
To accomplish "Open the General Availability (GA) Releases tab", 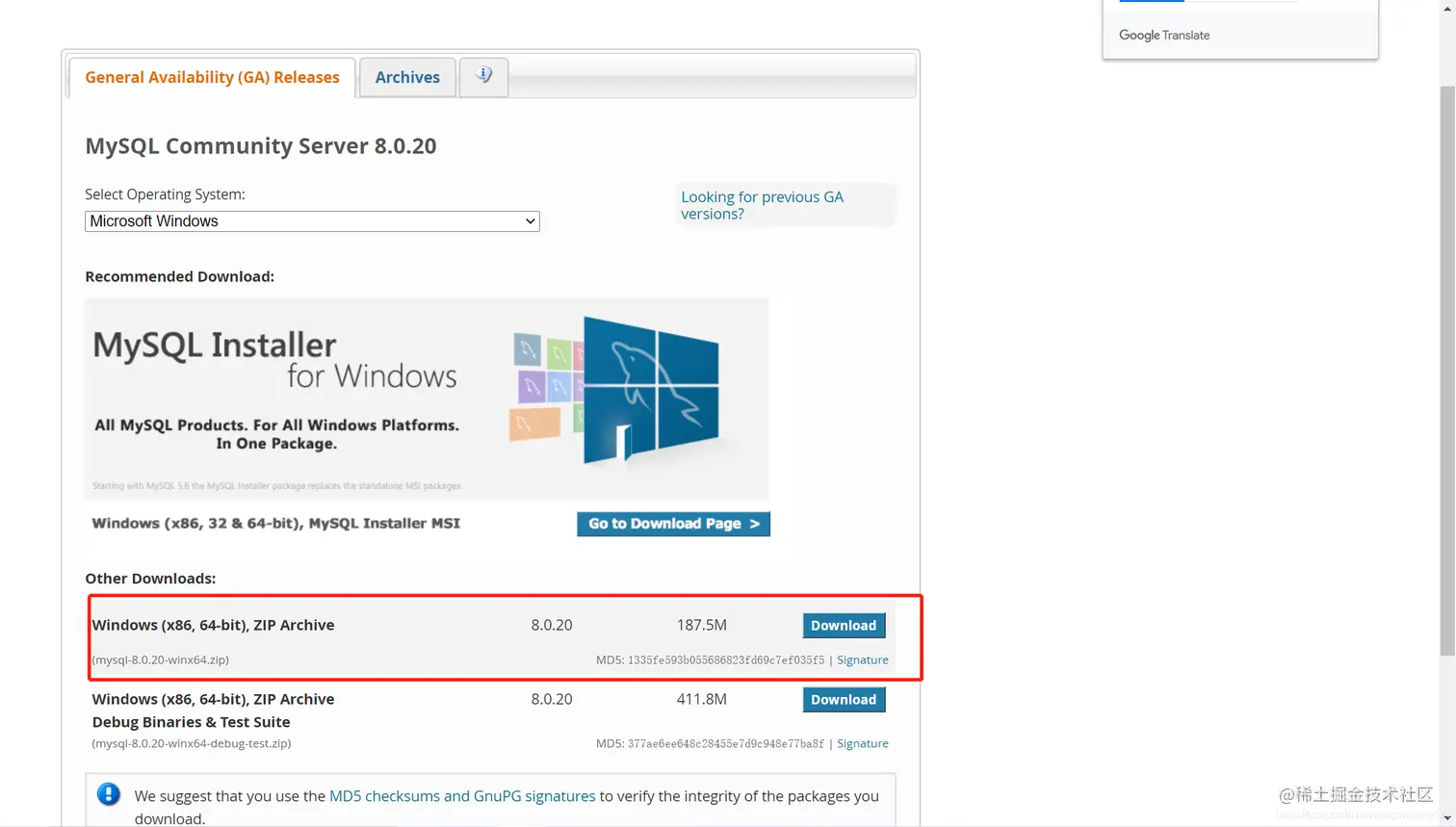I will (x=212, y=77).
